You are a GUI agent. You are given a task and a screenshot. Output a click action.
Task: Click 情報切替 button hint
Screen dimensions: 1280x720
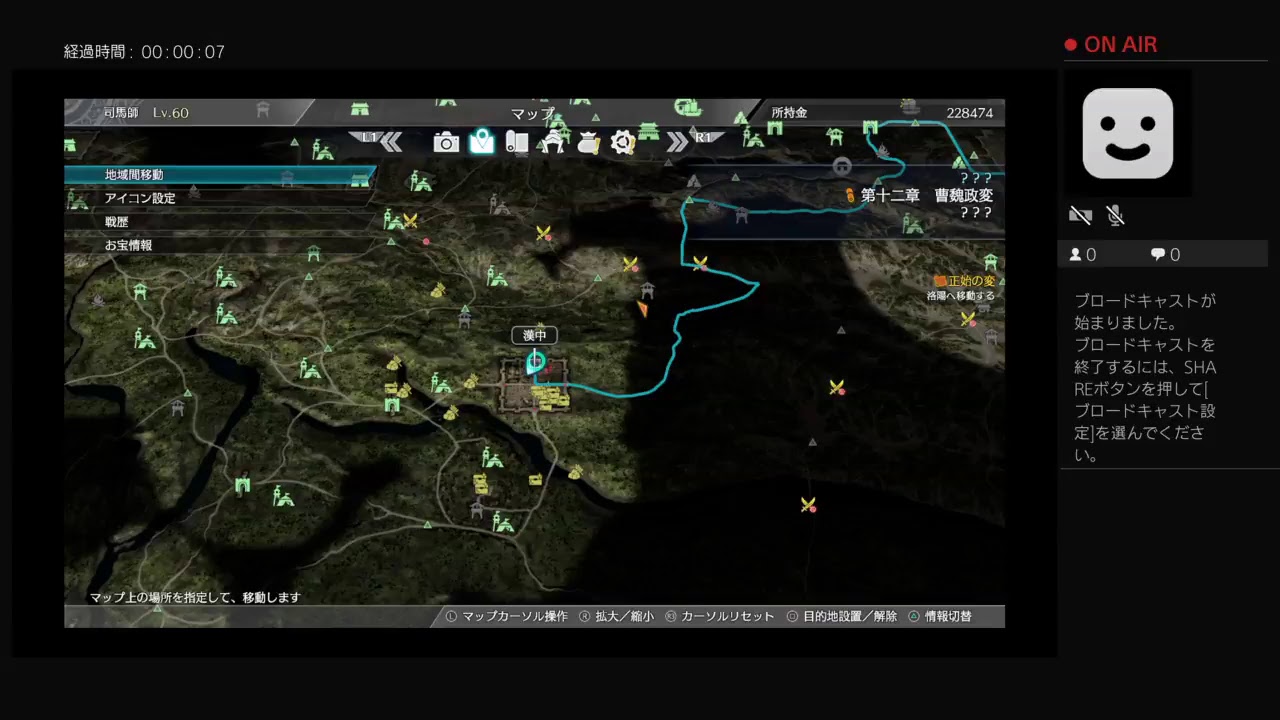[940, 617]
